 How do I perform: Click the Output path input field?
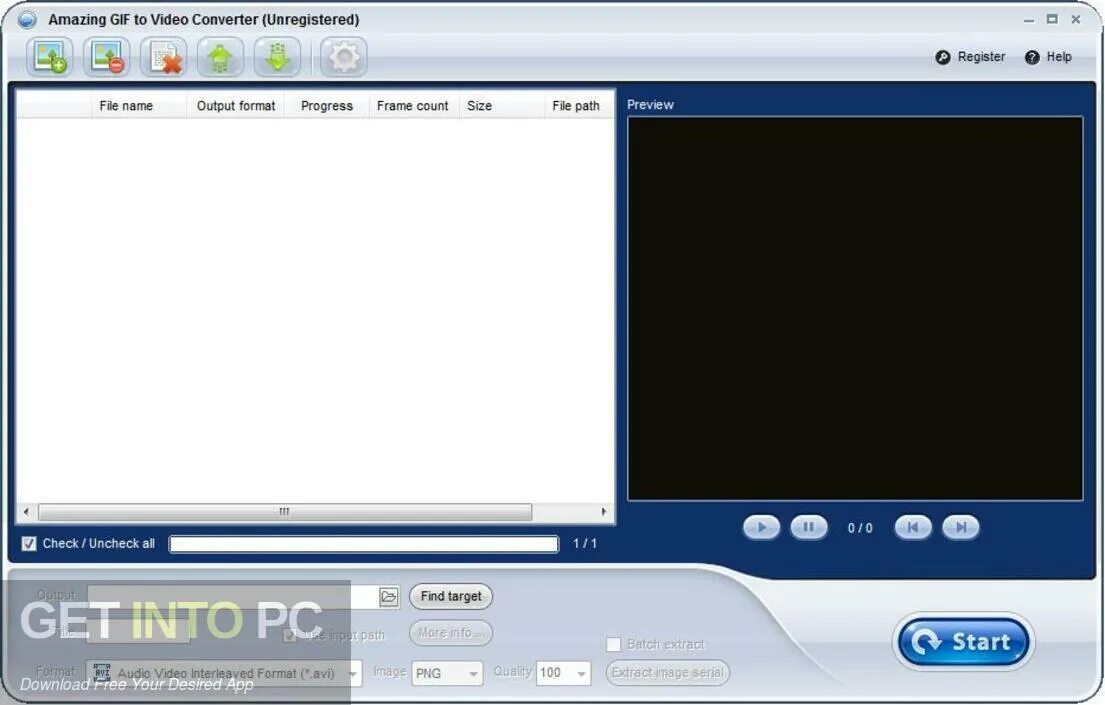(x=233, y=597)
